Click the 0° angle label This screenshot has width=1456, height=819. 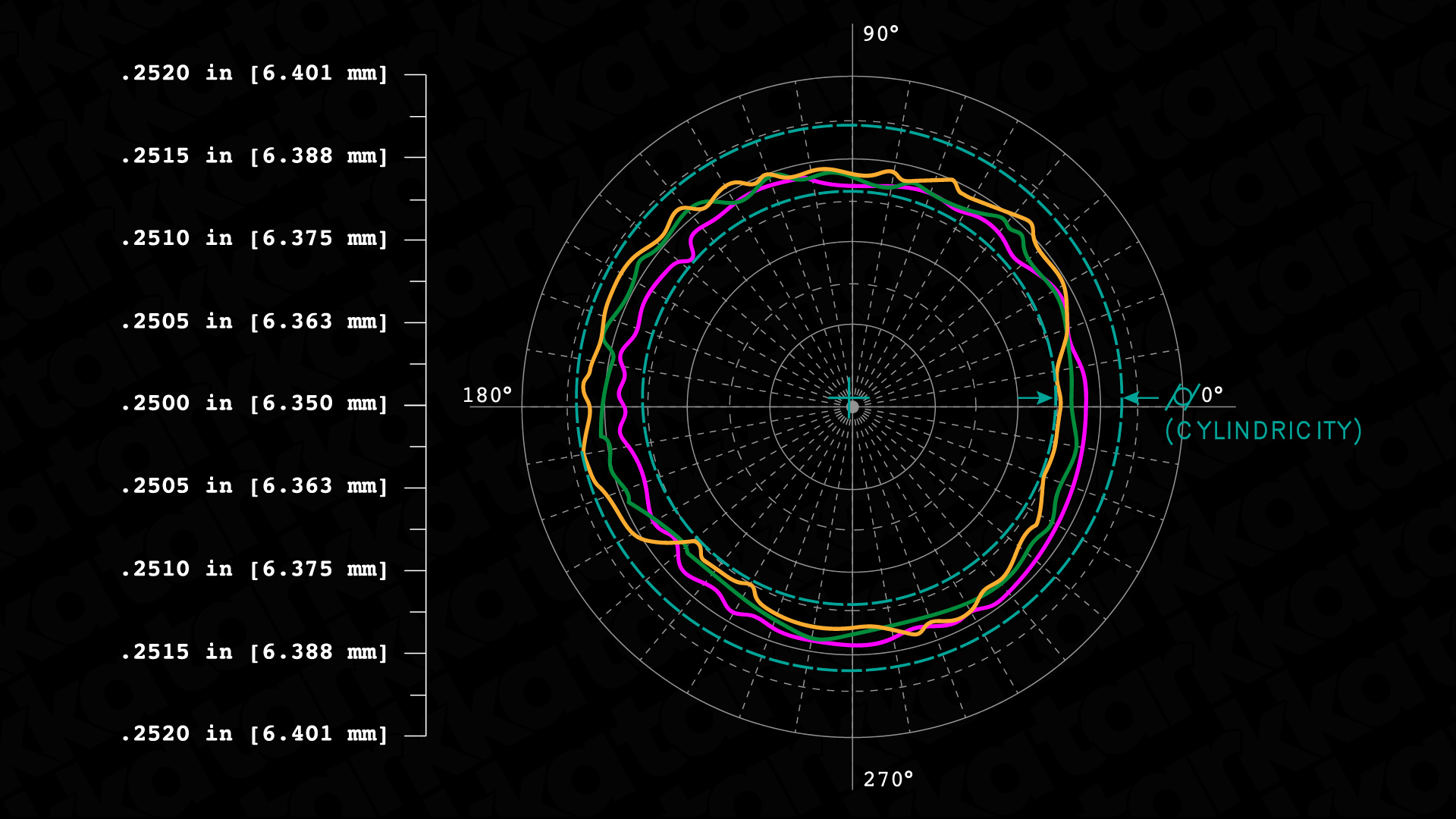(x=1213, y=394)
